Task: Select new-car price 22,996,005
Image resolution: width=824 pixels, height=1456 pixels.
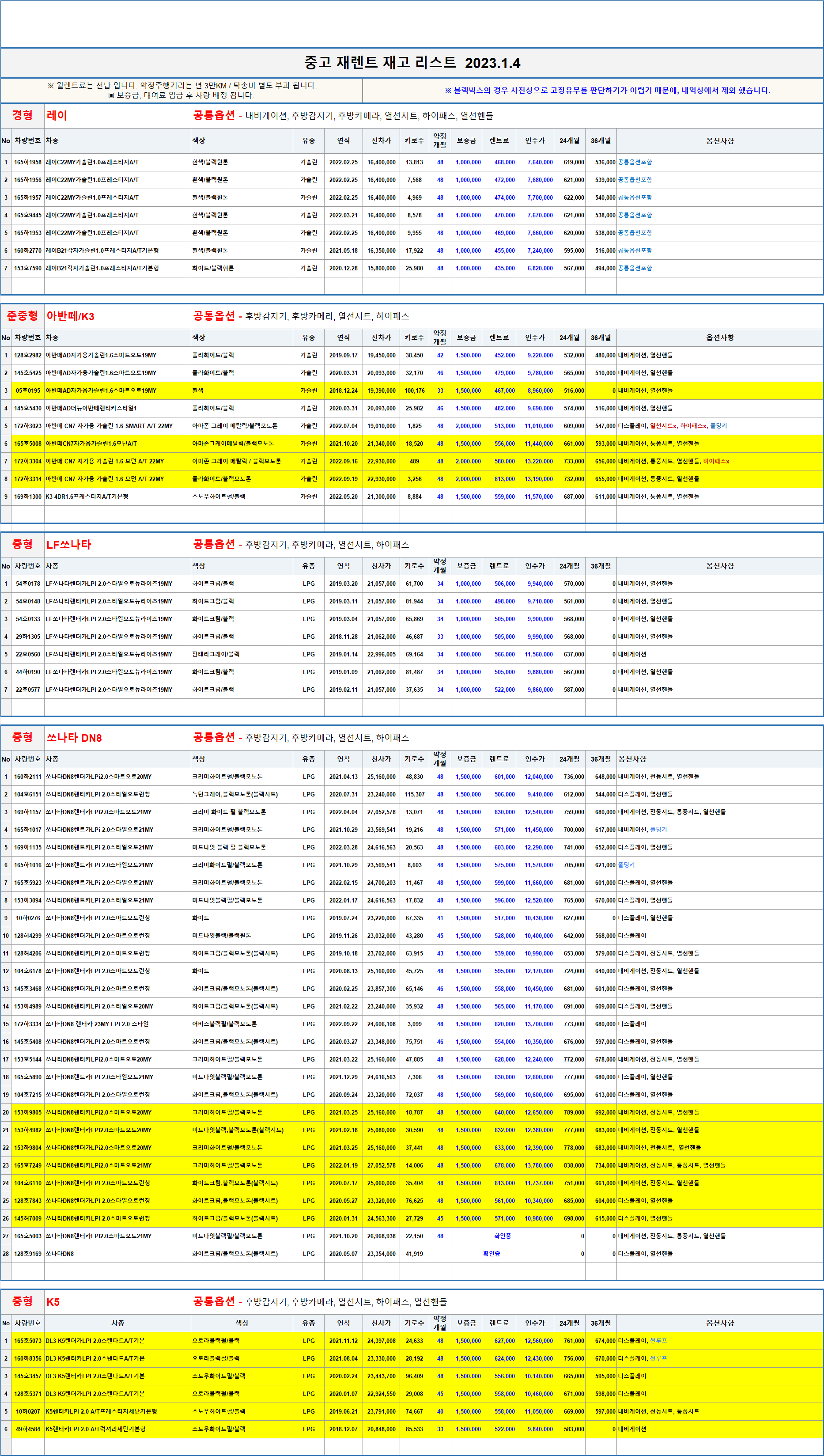Action: pyautogui.click(x=382, y=654)
